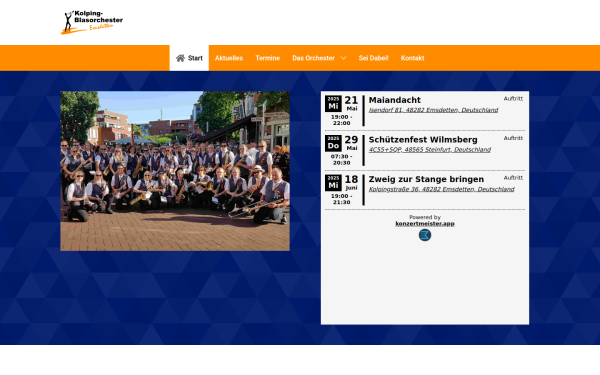The image size is (600, 375).
Task: Open Zweig zur Stange bringen event
Action: tap(426, 179)
